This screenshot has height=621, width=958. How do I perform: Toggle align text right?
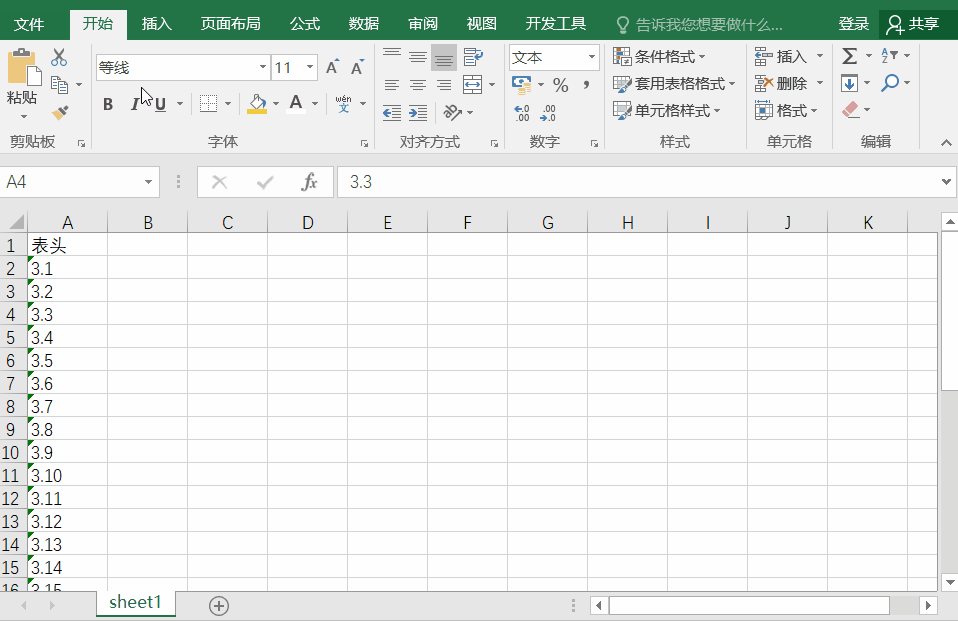pyautogui.click(x=444, y=85)
